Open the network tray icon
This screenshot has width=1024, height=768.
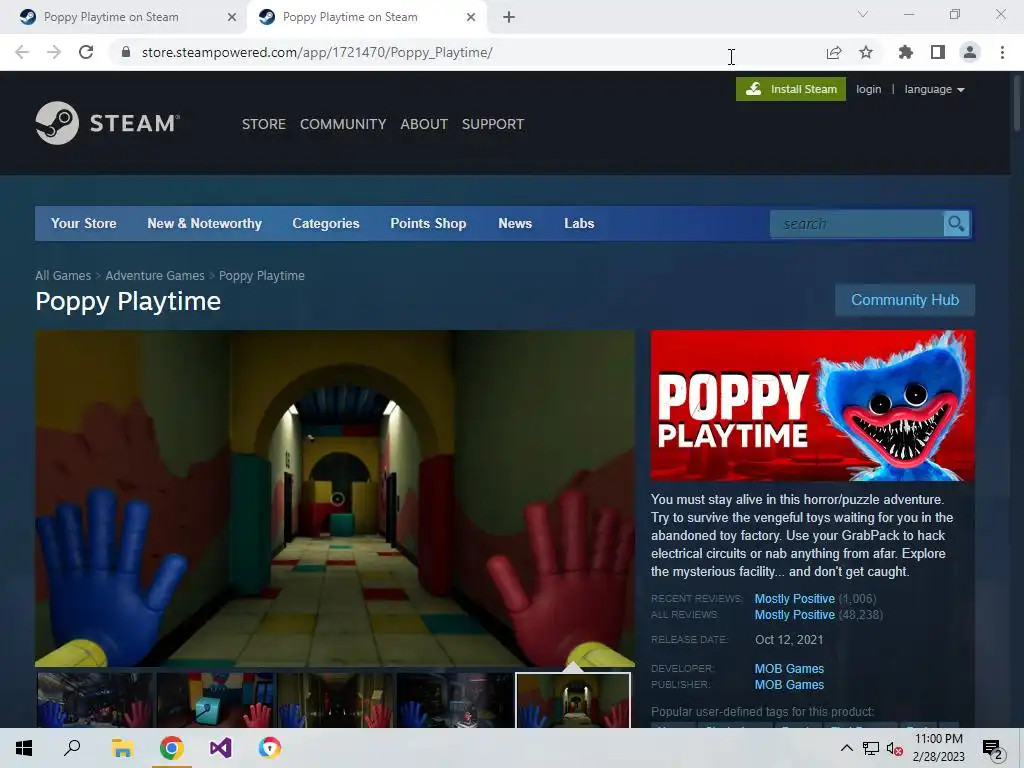[x=871, y=748]
